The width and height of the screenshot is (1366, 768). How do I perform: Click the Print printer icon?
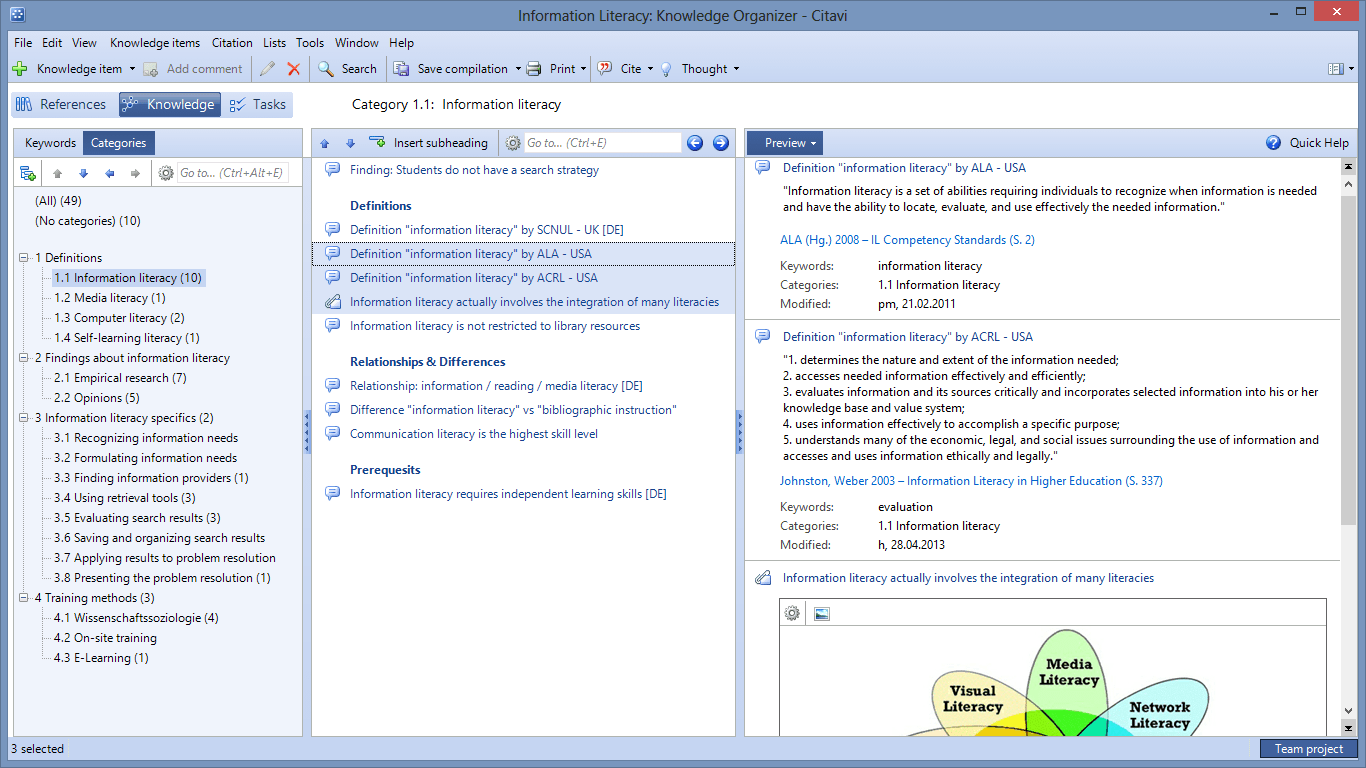(534, 69)
